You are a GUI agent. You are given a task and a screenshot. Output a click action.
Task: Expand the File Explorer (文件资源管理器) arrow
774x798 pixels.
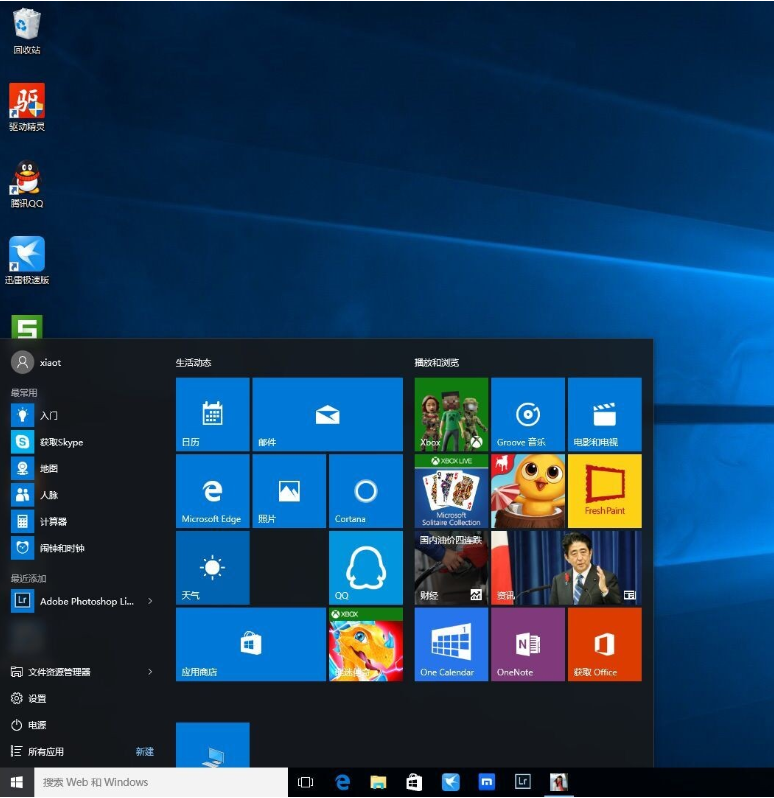[150, 672]
